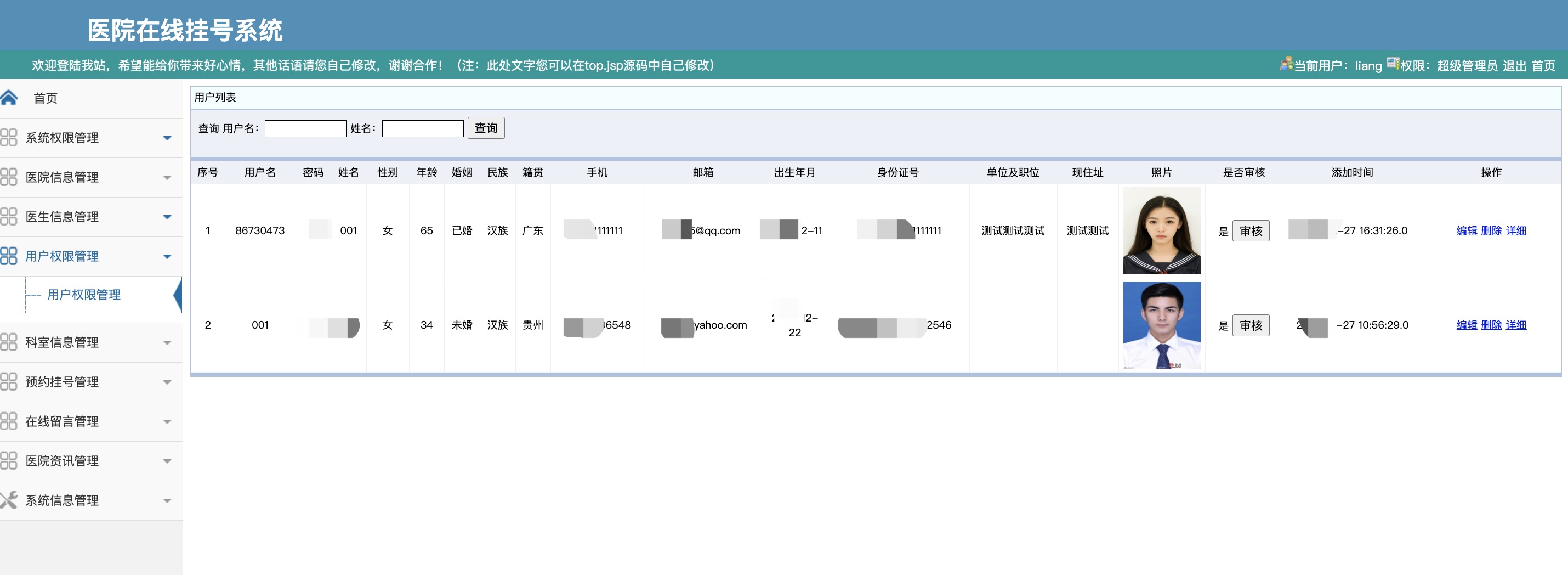This screenshot has width=1568, height=575.
Task: Click the 医院在线挂号系统 site title
Action: 184,30
